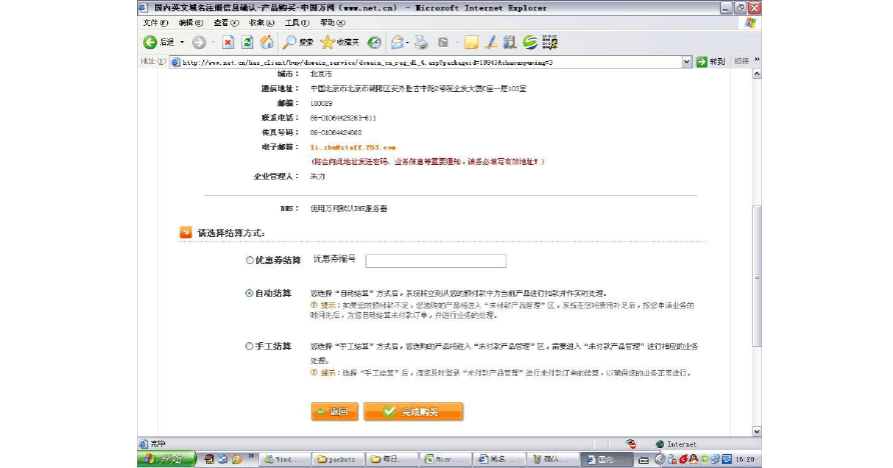Expand the address bar URL dropdown
Screen dimensions: 893x468
[x=687, y=62]
